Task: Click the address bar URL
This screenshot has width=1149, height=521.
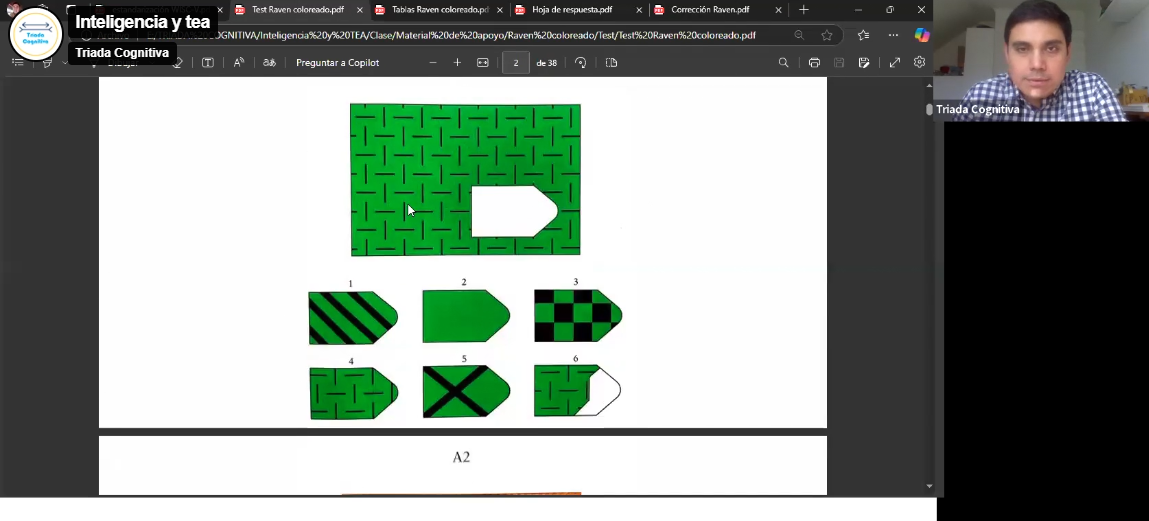Action: 451,35
